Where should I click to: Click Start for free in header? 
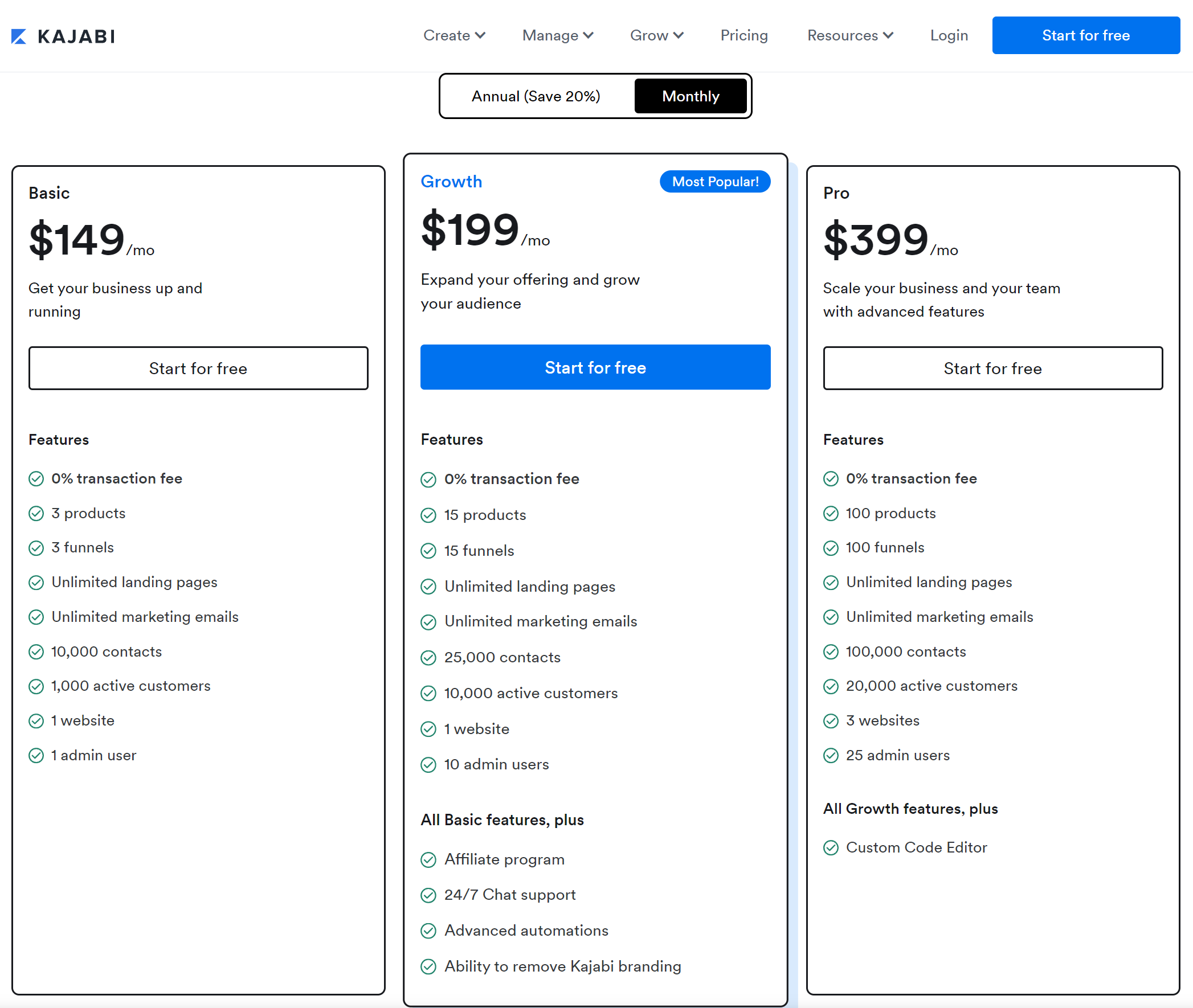coord(1085,35)
